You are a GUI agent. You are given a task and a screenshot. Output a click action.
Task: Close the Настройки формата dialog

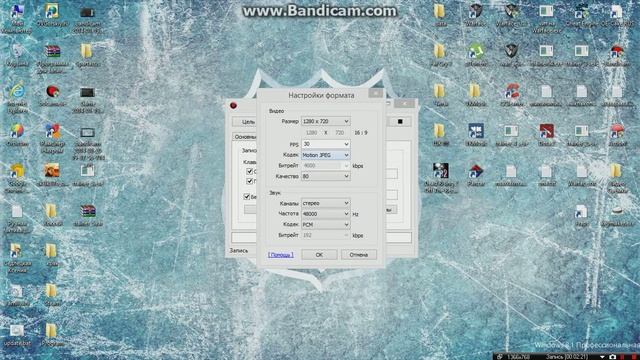[x=376, y=93]
